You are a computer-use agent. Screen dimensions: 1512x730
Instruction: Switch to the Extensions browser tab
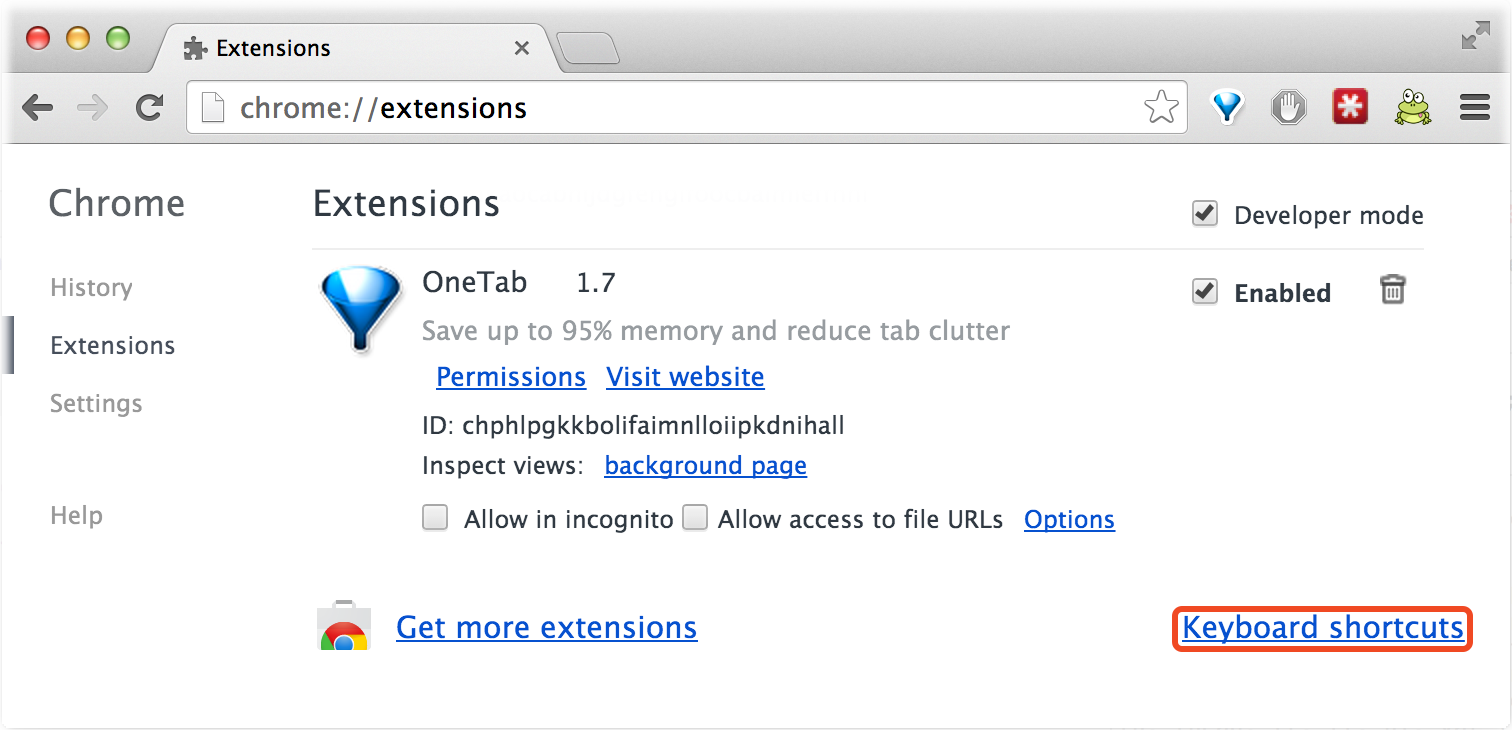click(x=352, y=48)
